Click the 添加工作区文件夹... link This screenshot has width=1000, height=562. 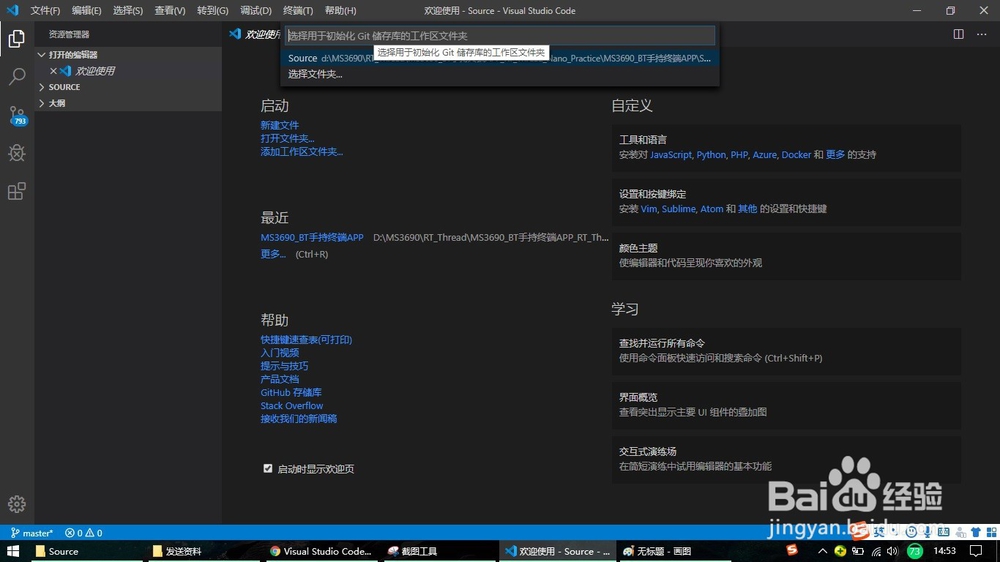[x=302, y=152]
